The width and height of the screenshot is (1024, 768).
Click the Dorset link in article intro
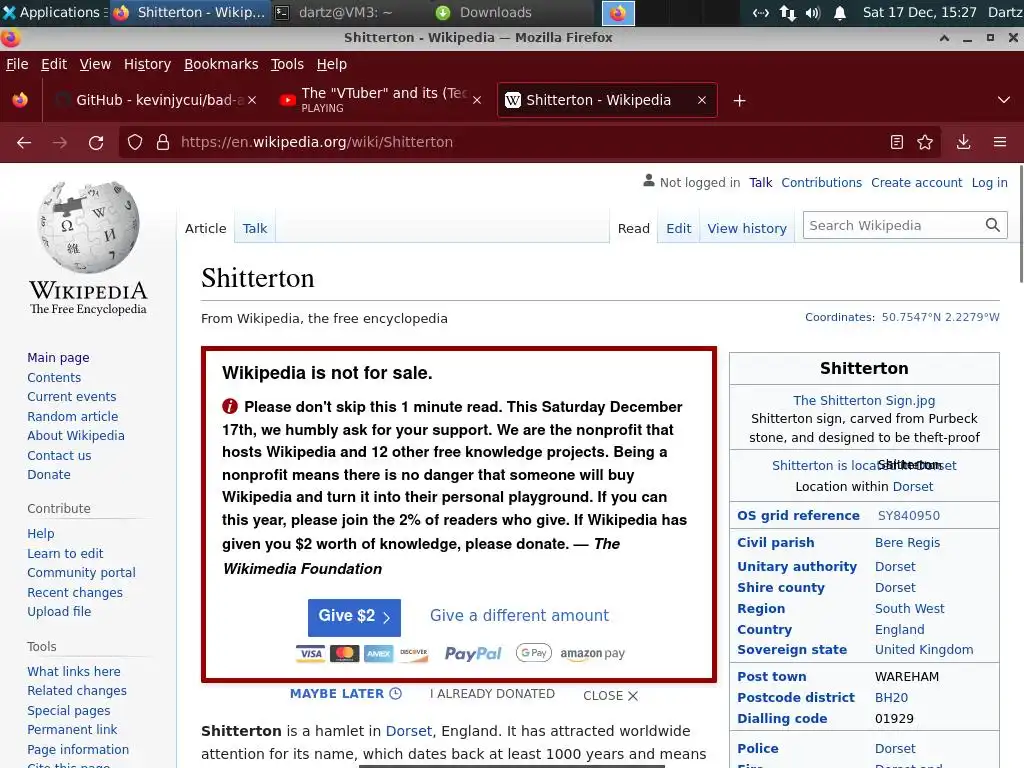tap(409, 731)
